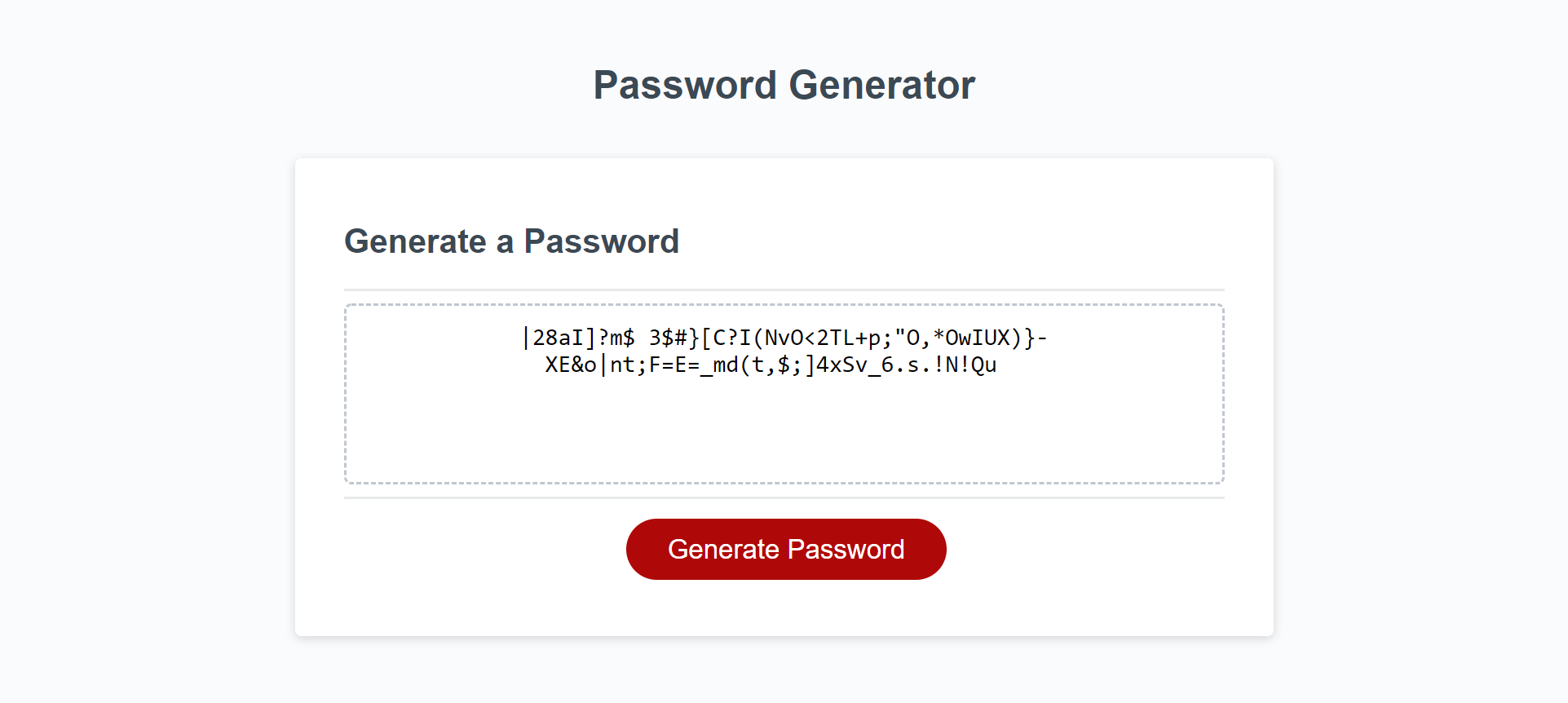
Task: Click the divider under Generate a Password
Action: pos(783,289)
